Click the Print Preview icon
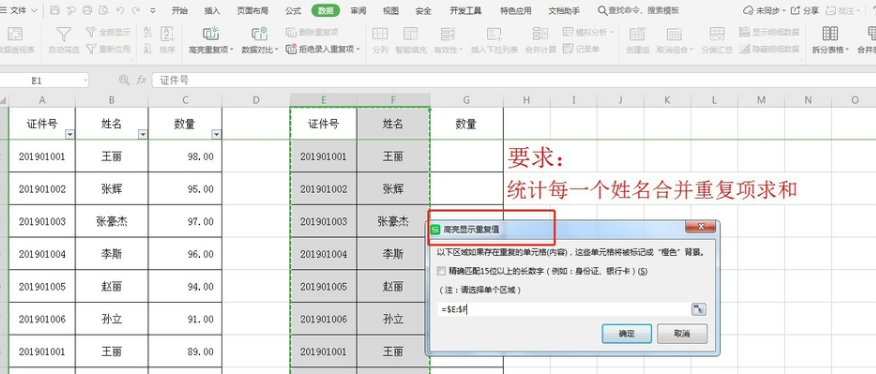Image resolution: width=876 pixels, height=374 pixels. coord(103,10)
